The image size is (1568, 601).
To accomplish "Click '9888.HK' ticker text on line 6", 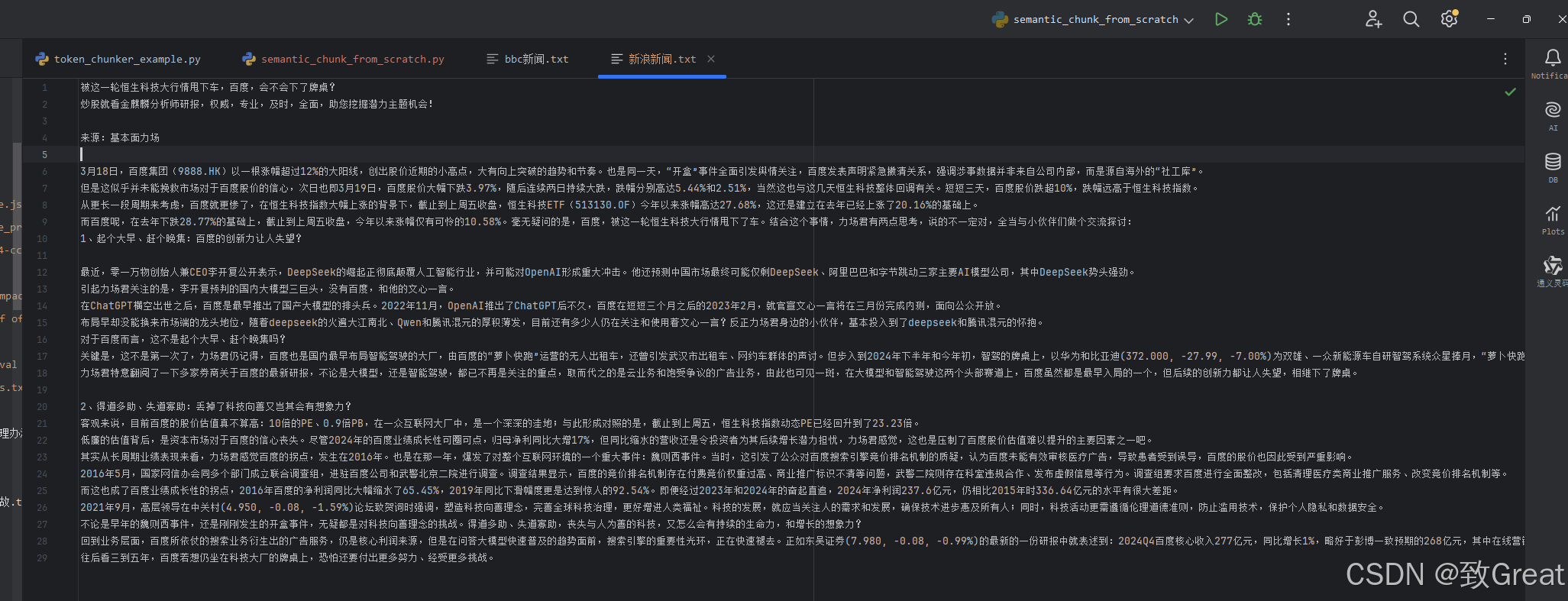I will tap(199, 171).
